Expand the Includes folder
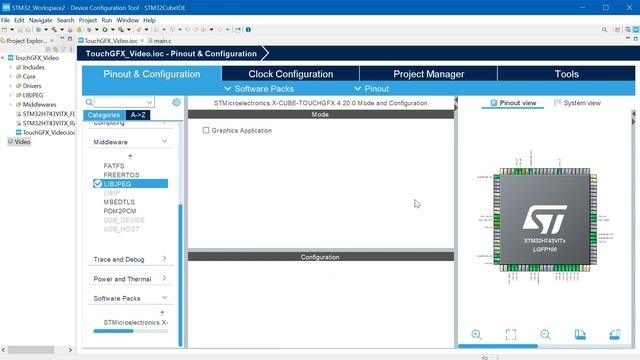This screenshot has width=640, height=360. [11, 67]
